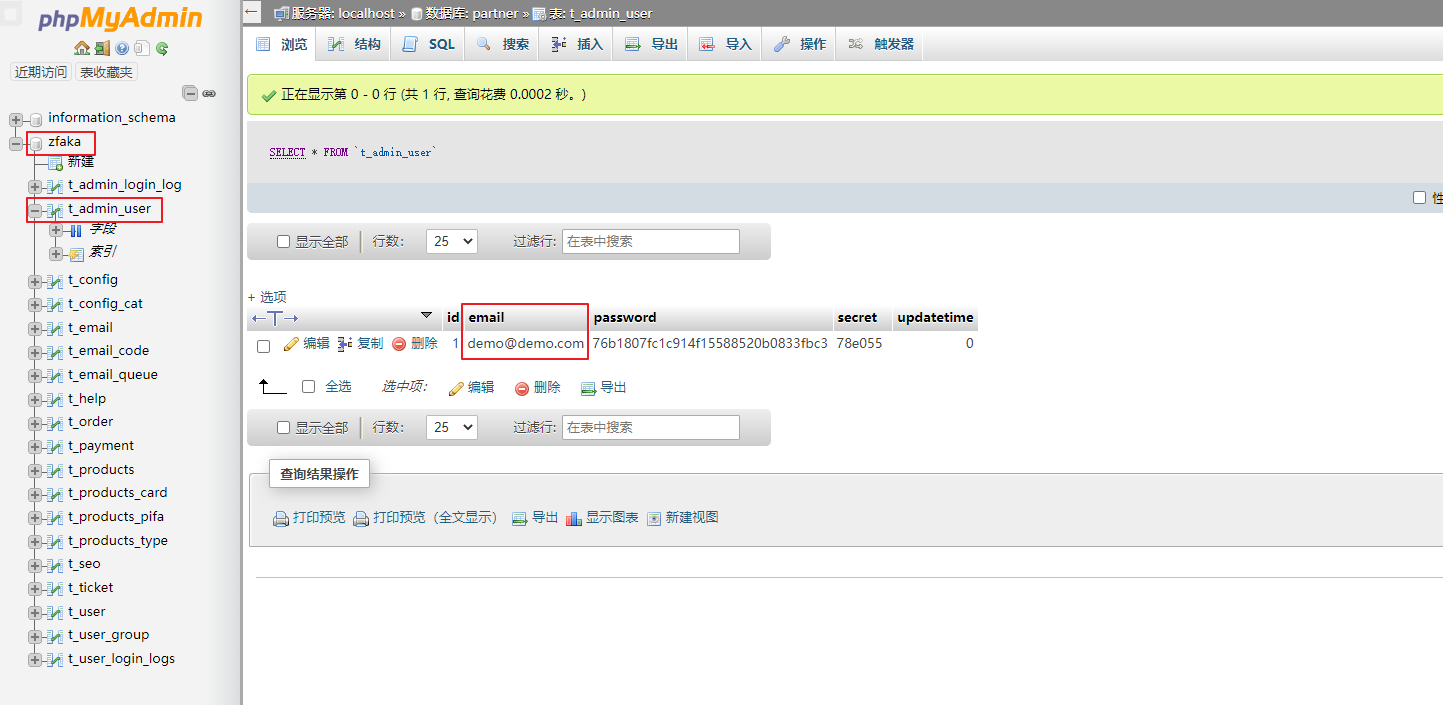Open full-text print preview

tap(425, 518)
